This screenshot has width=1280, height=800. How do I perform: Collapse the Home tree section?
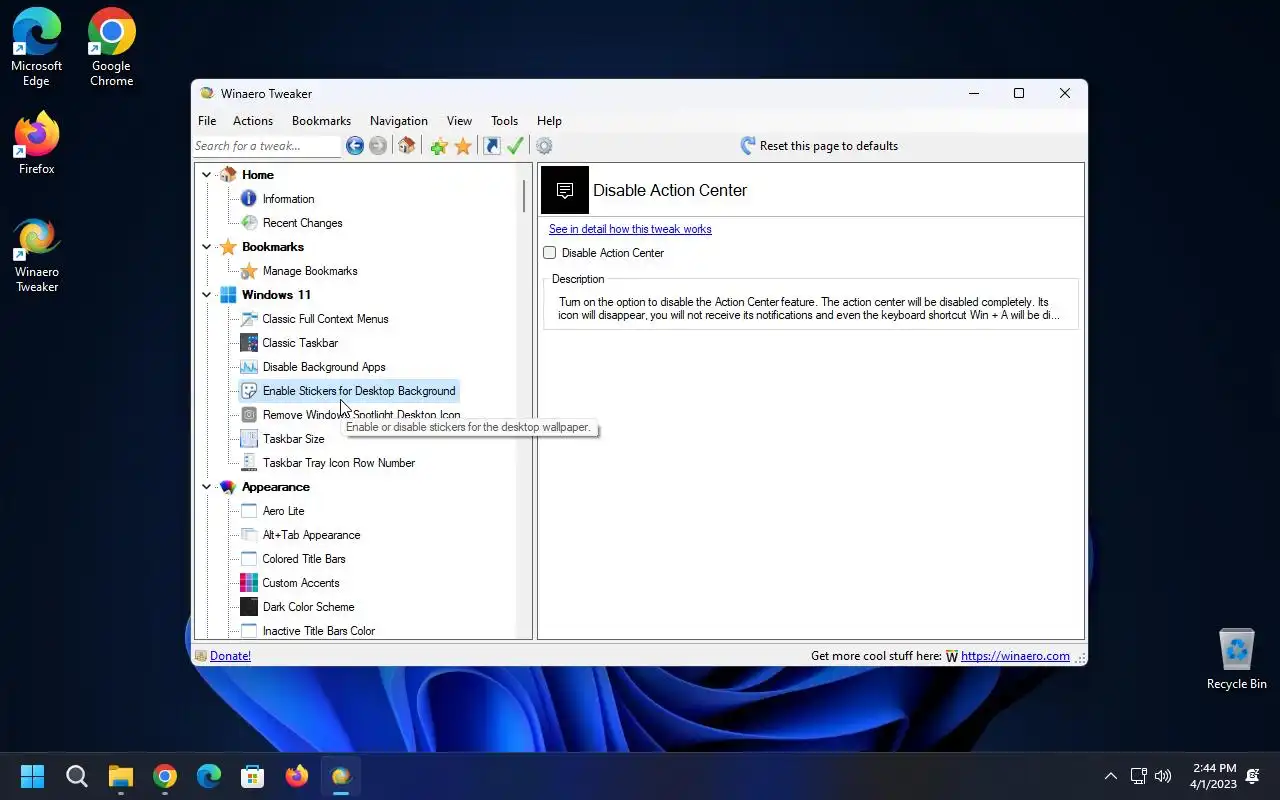207,175
